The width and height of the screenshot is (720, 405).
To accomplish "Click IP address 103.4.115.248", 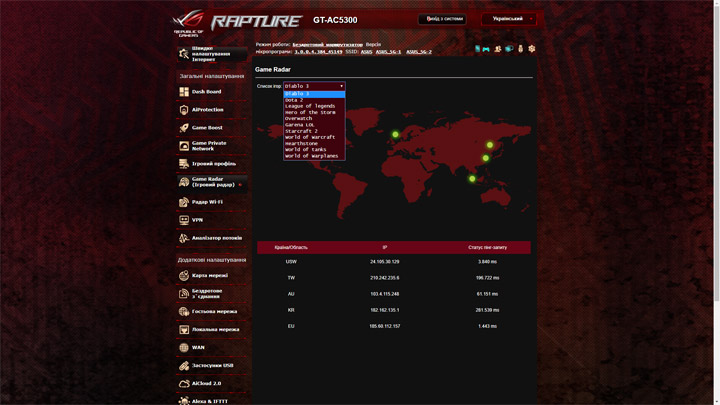I will pos(385,294).
